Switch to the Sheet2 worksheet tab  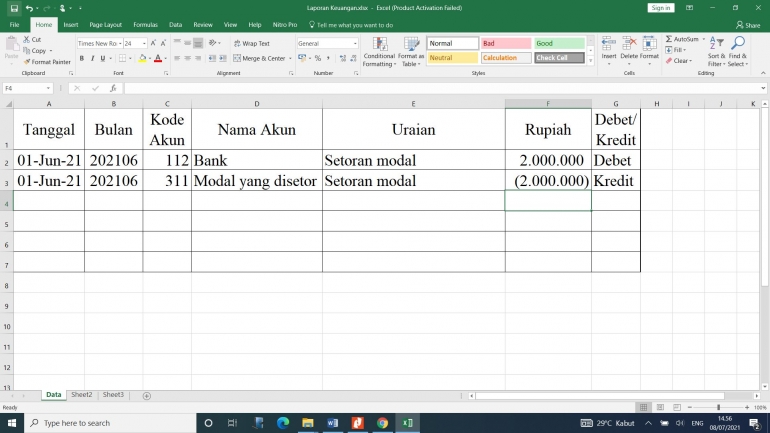coord(81,395)
